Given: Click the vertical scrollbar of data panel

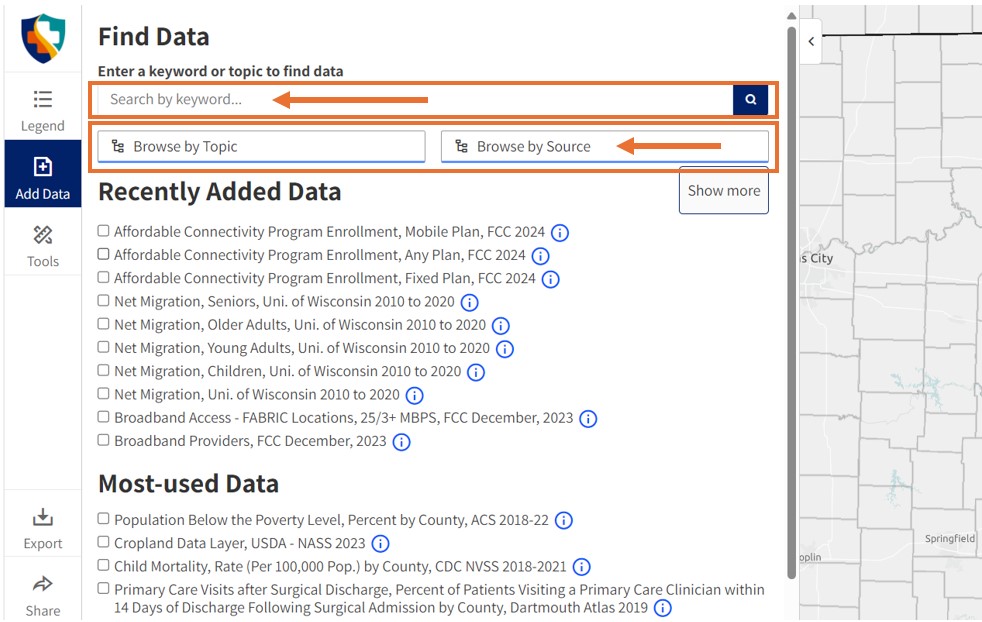Looking at the screenshot, I should (x=791, y=300).
